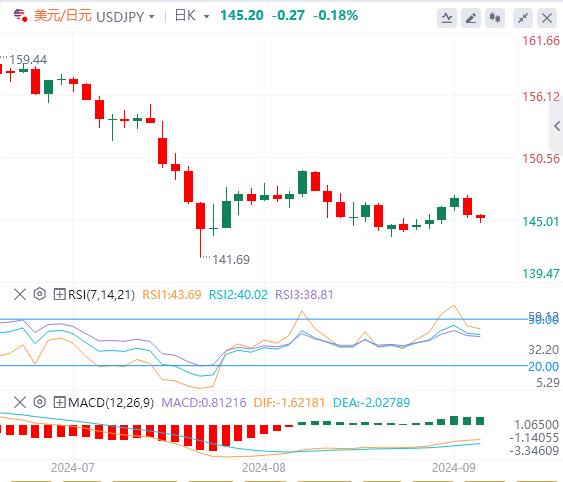Select the drawing pencil tool icon

pos(471,18)
